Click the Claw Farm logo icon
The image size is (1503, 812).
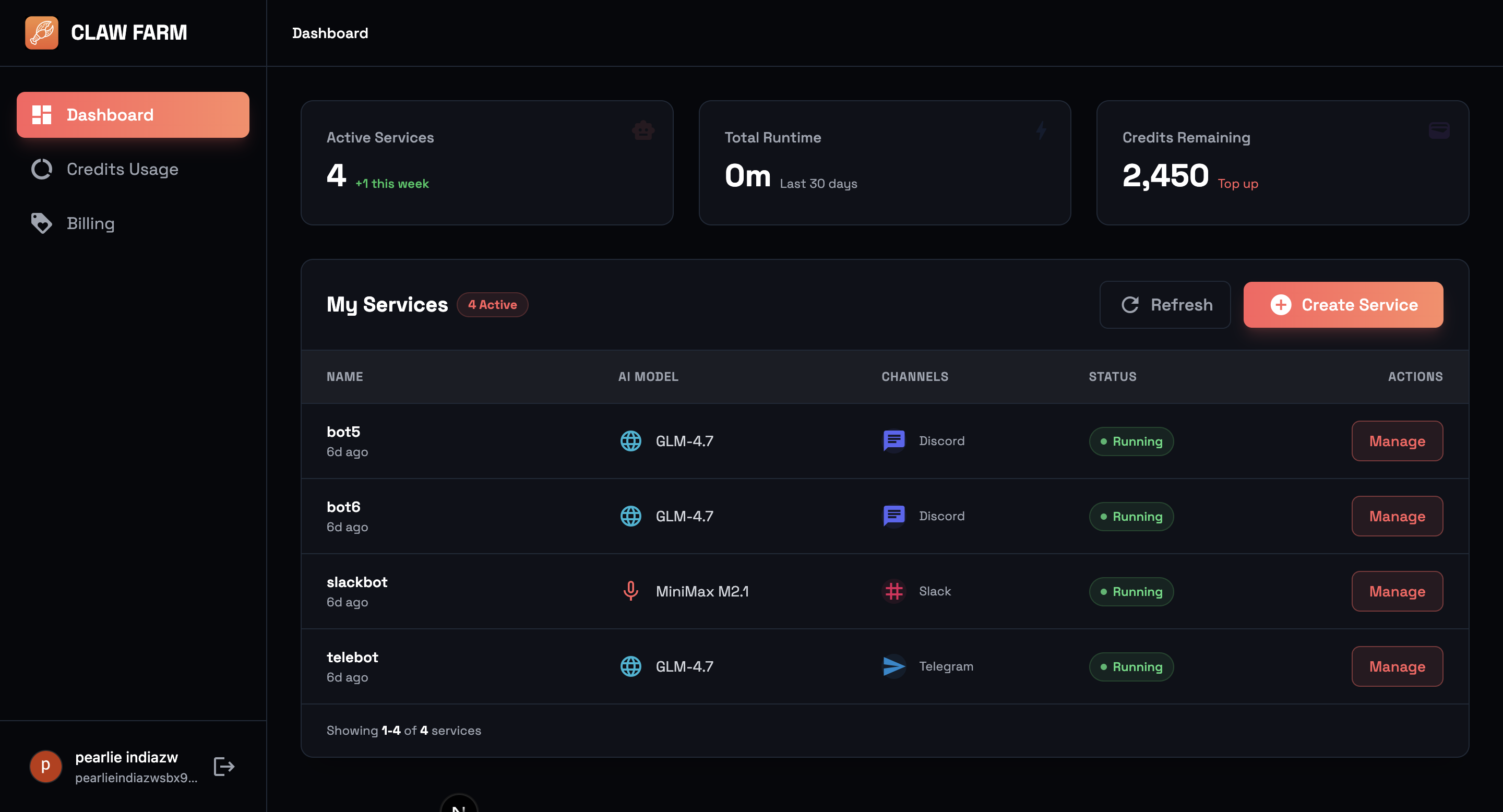click(41, 33)
